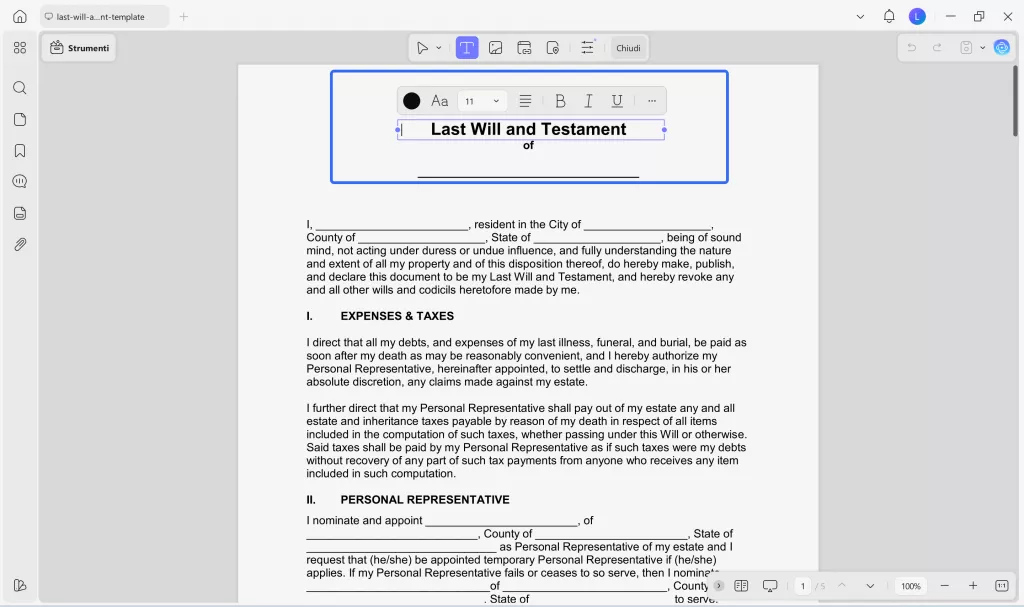Open the page navigation dropdown chevron

[x=870, y=586]
